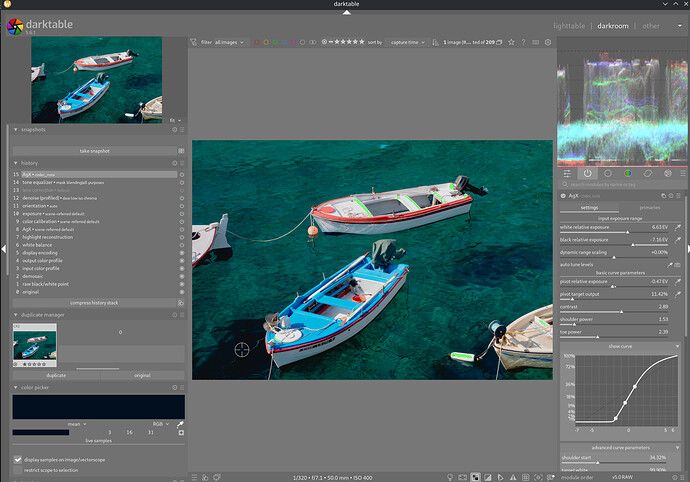
Task: Toggle sort order direction icon
Action: coord(435,42)
